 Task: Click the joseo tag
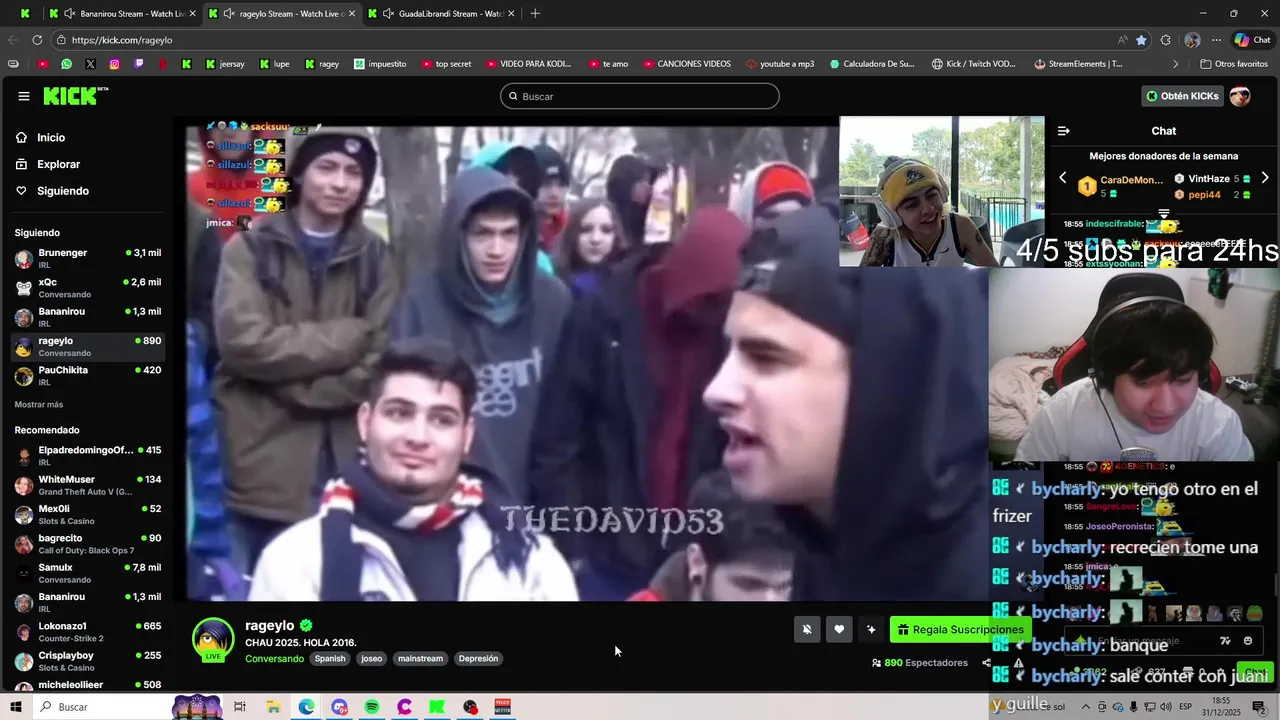click(x=372, y=659)
